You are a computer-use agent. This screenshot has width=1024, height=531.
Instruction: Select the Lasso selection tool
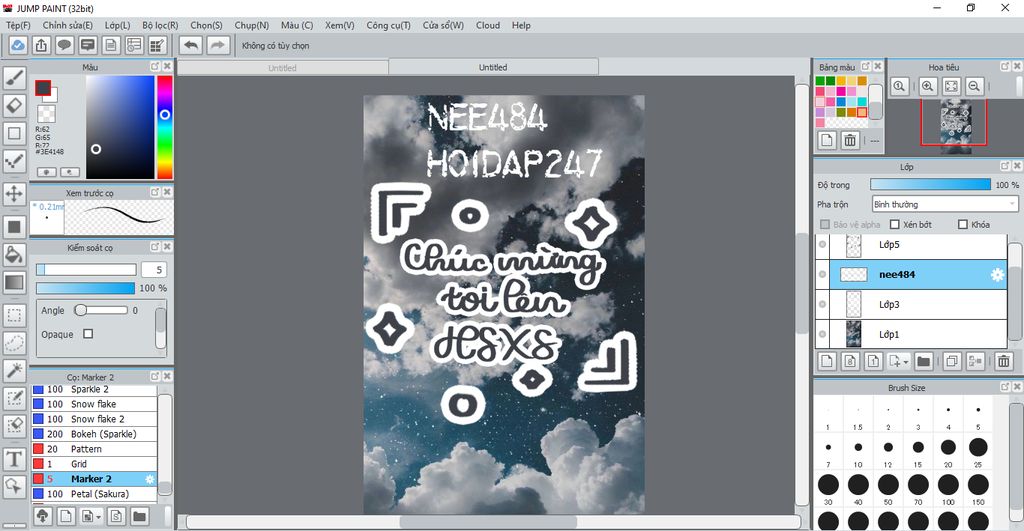point(14,342)
